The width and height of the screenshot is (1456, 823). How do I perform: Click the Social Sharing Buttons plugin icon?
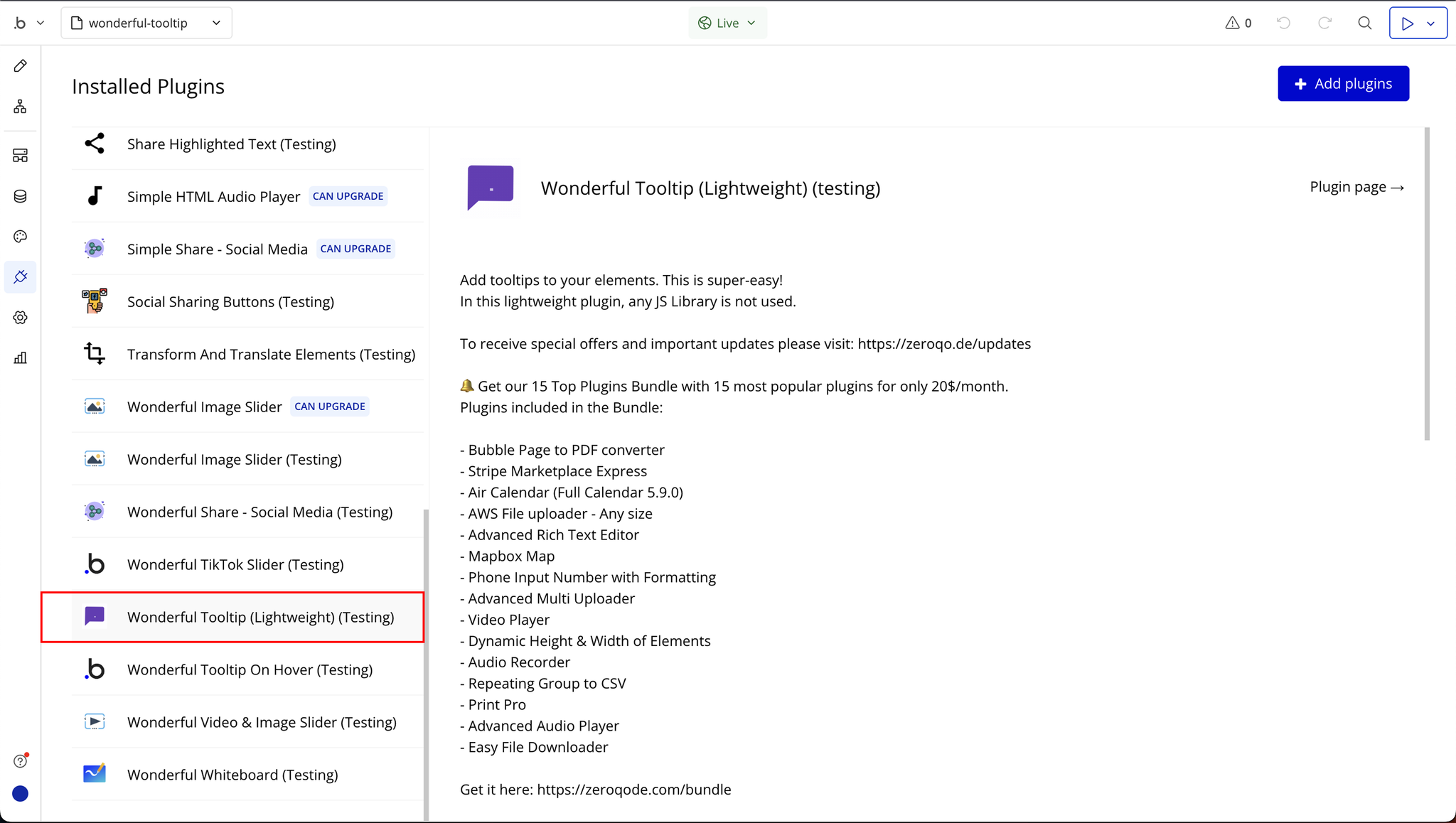[x=95, y=301]
